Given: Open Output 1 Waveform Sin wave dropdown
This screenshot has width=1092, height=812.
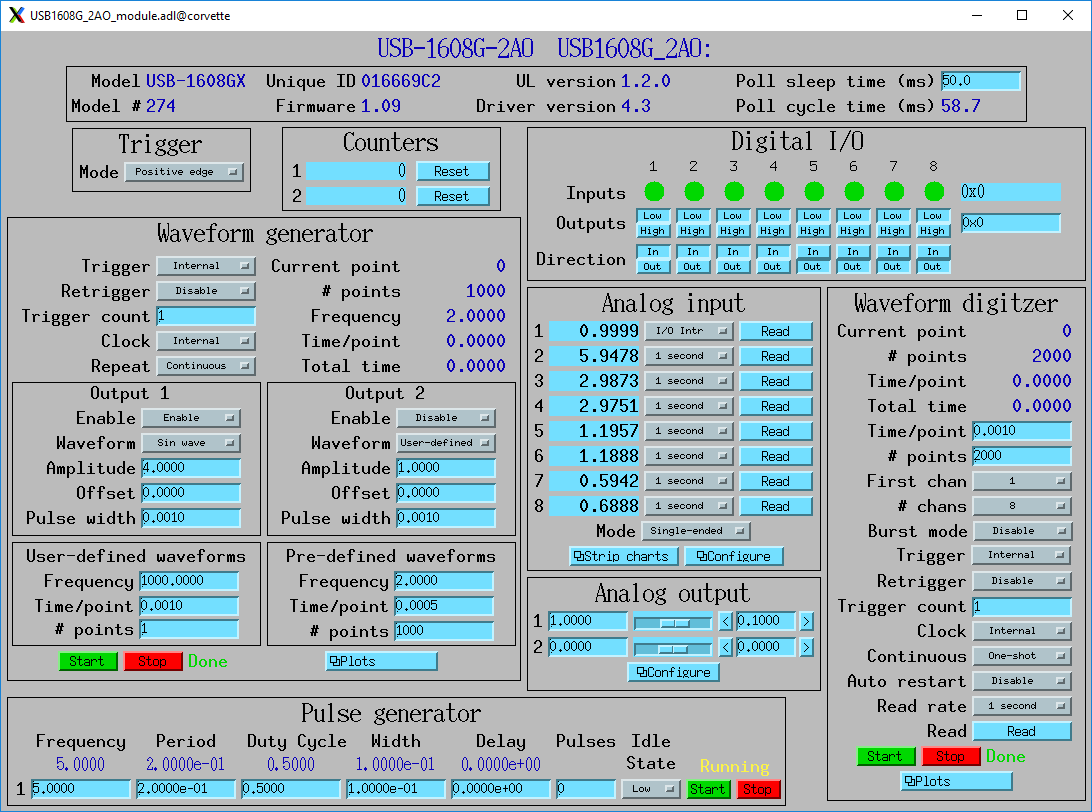Looking at the screenshot, I should point(191,443).
